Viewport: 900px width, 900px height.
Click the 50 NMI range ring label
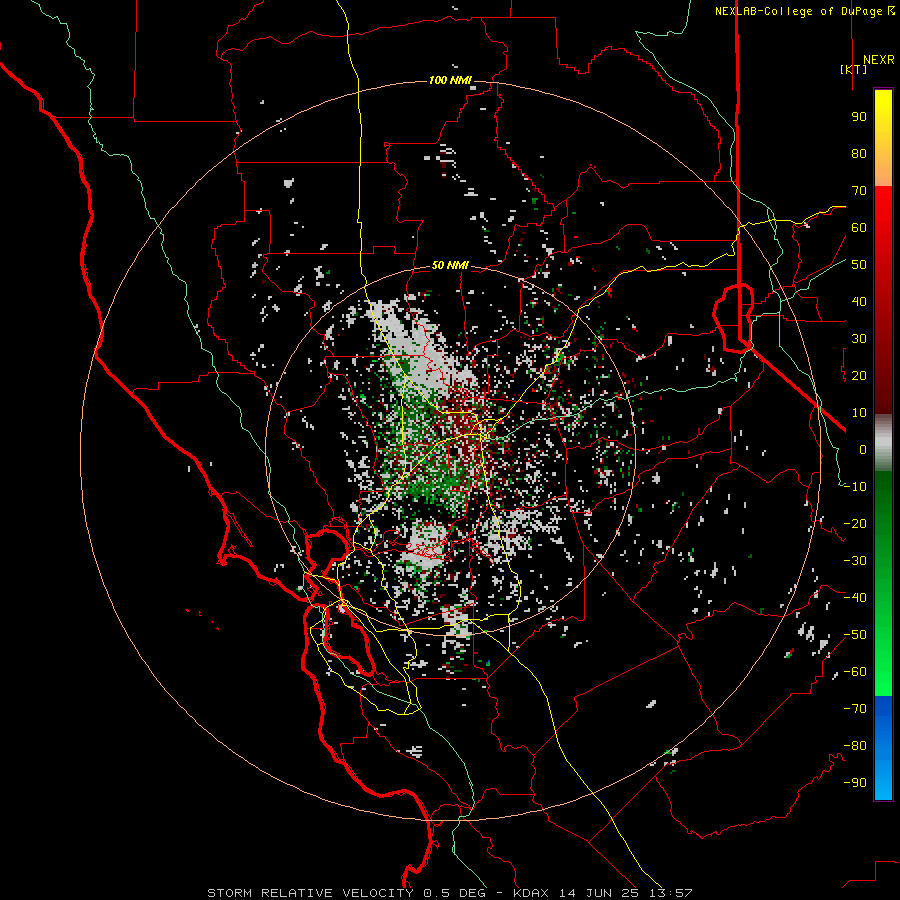pyautogui.click(x=450, y=265)
